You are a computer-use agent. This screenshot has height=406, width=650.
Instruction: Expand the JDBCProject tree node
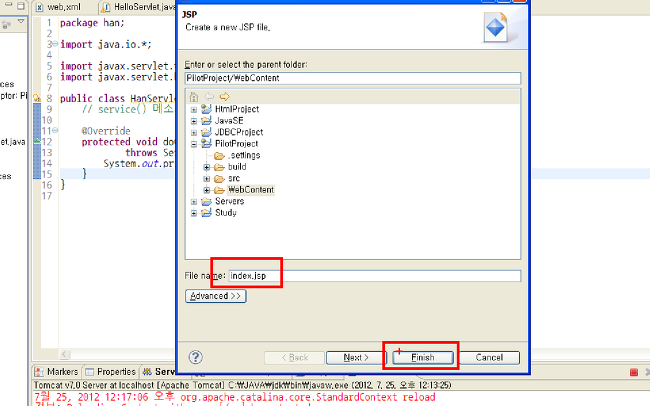(x=194, y=133)
